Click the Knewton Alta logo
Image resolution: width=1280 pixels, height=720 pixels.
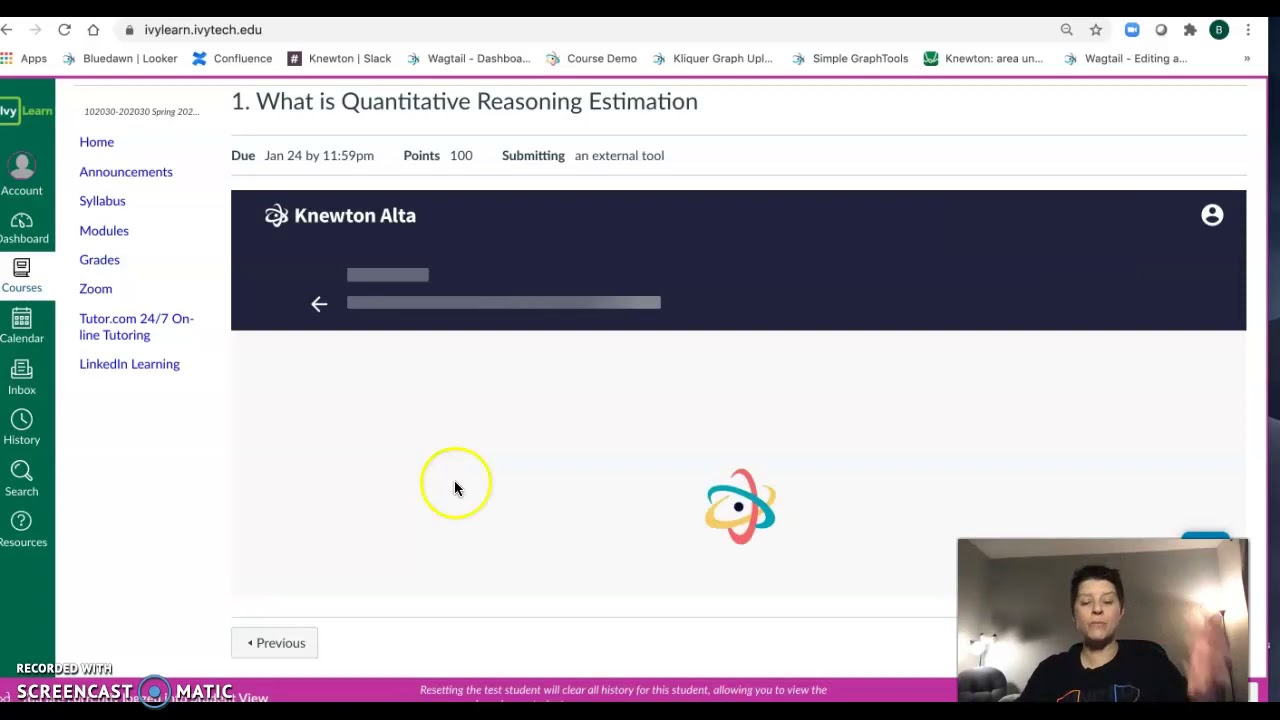(340, 216)
